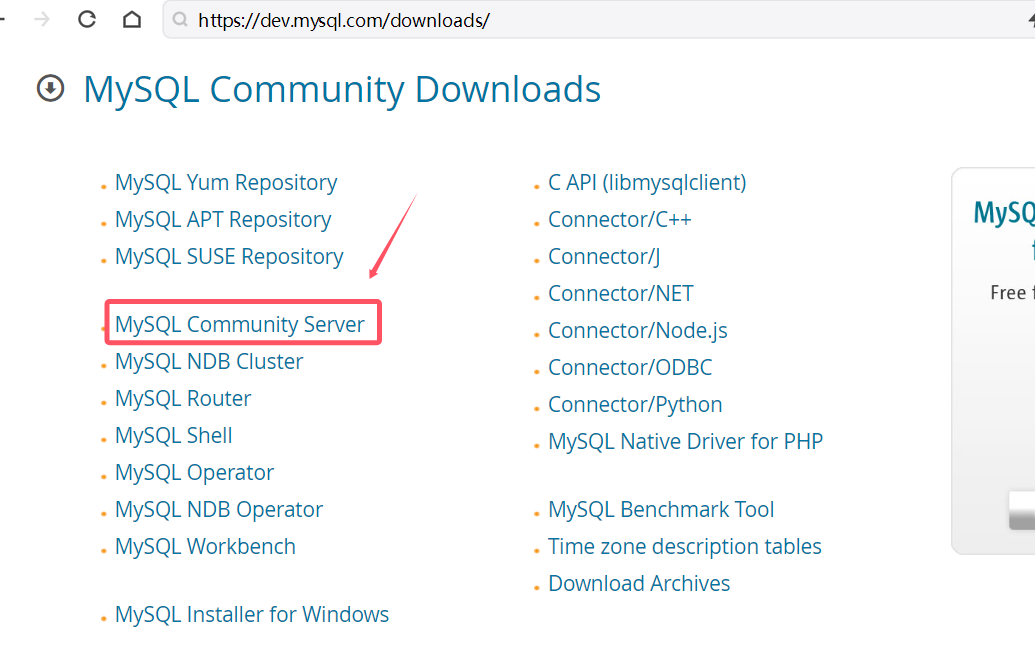Open C API (libmysqlclient) link
This screenshot has width=1035, height=659.
tap(647, 182)
